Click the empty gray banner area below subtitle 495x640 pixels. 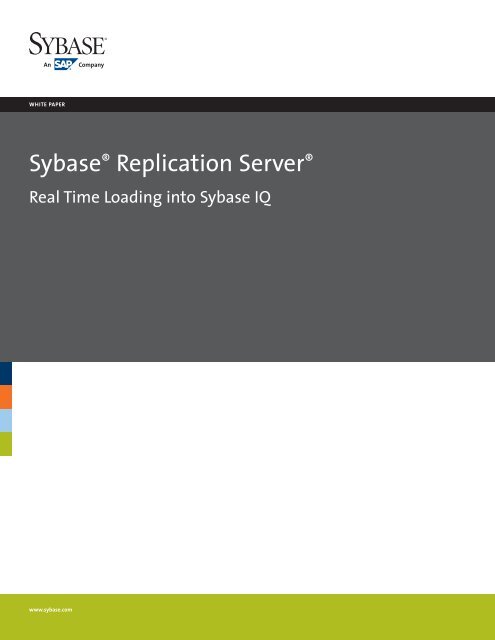247,286
